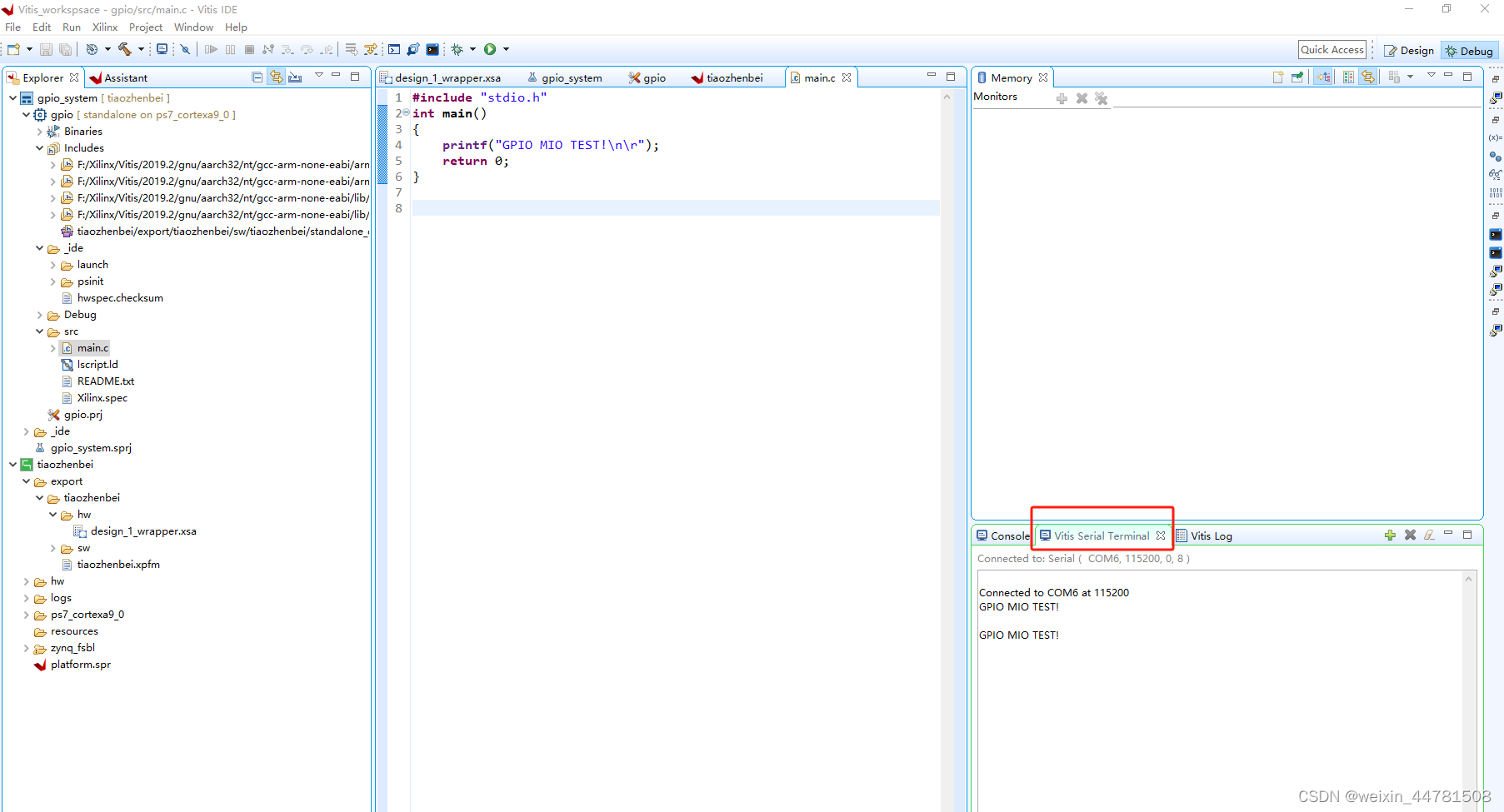Clear the serial terminal output with eraser
The image size is (1504, 812).
(x=1429, y=535)
